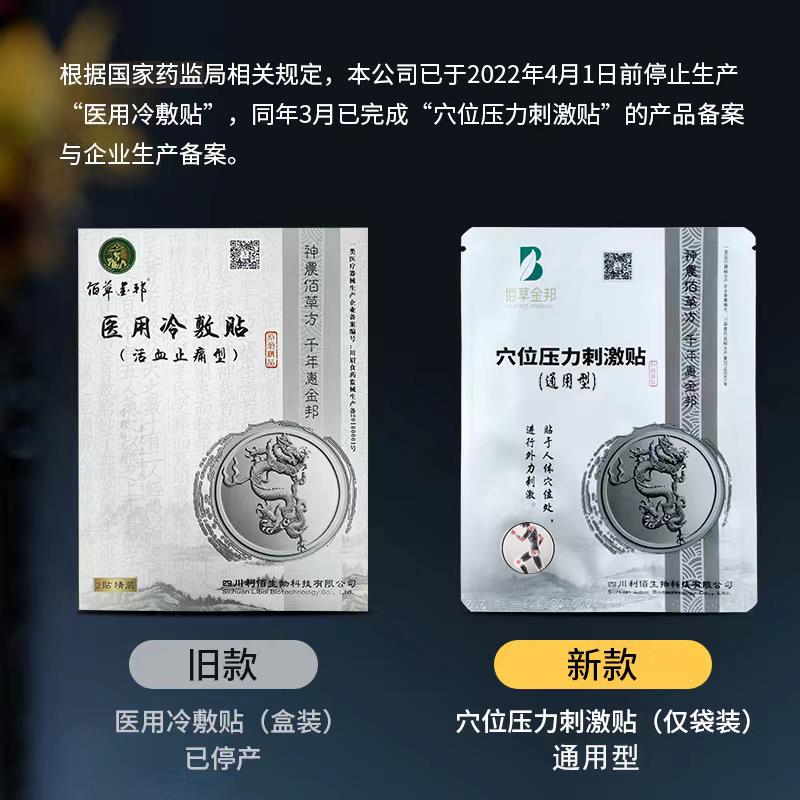Click 穴位压力刺激贴（仅袋装）caption text
This screenshot has width=800, height=800.
(603, 721)
